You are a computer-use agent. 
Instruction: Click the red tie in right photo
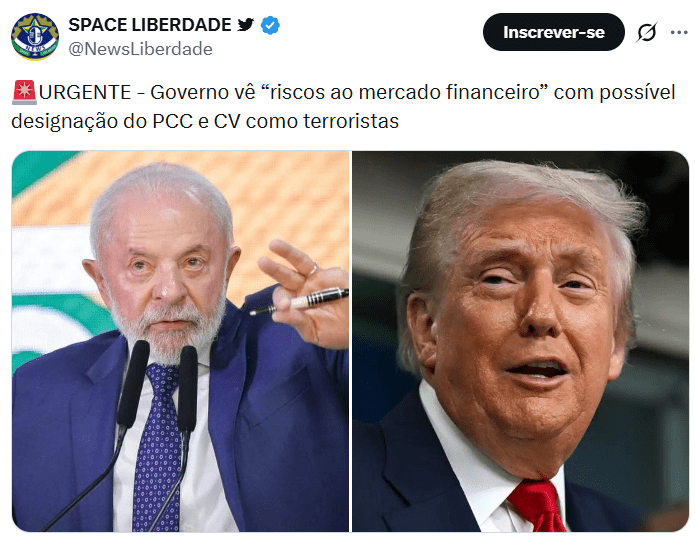tap(537, 506)
